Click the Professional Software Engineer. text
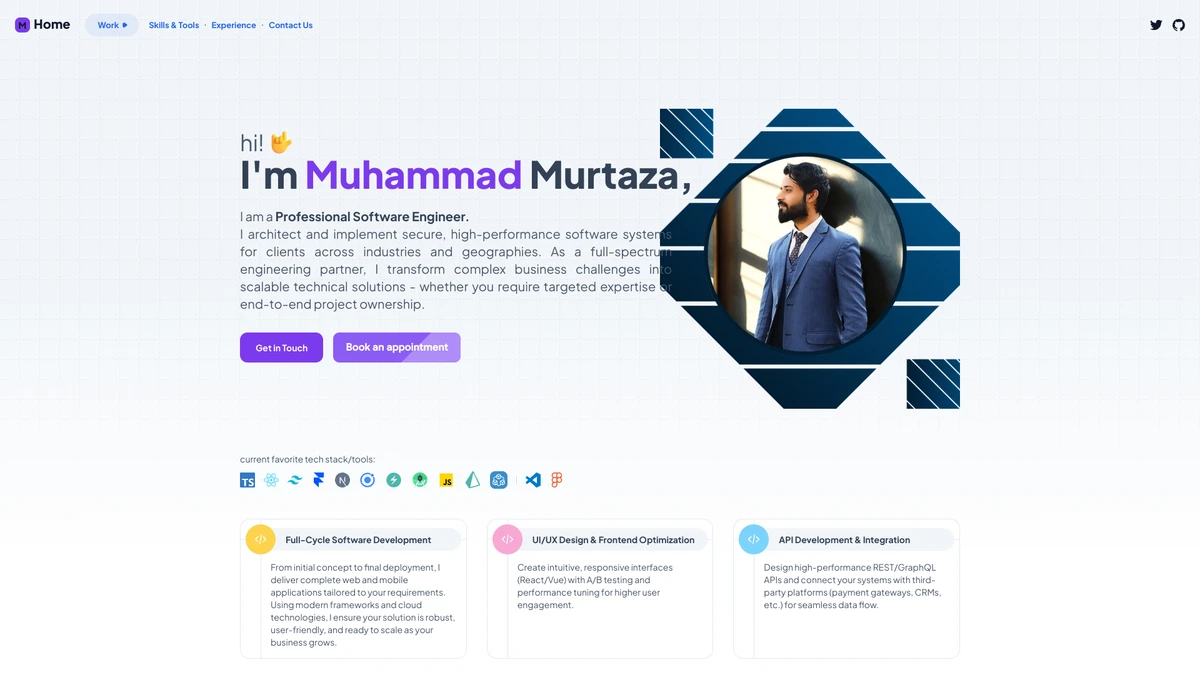1200x675 pixels. (372, 217)
